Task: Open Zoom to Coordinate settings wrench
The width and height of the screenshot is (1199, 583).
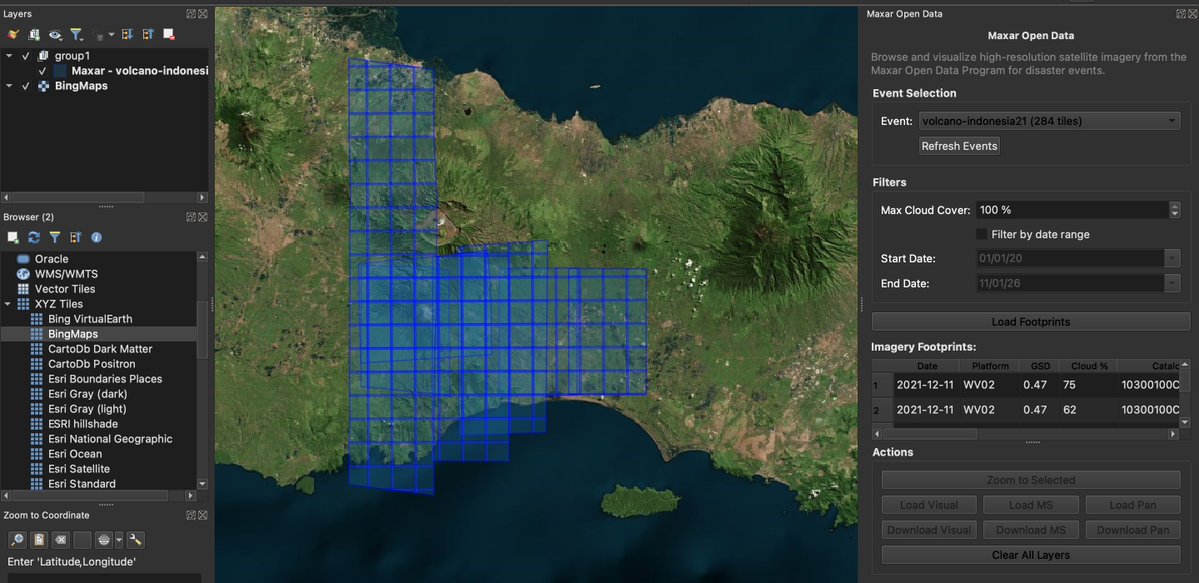Action: 136,540
